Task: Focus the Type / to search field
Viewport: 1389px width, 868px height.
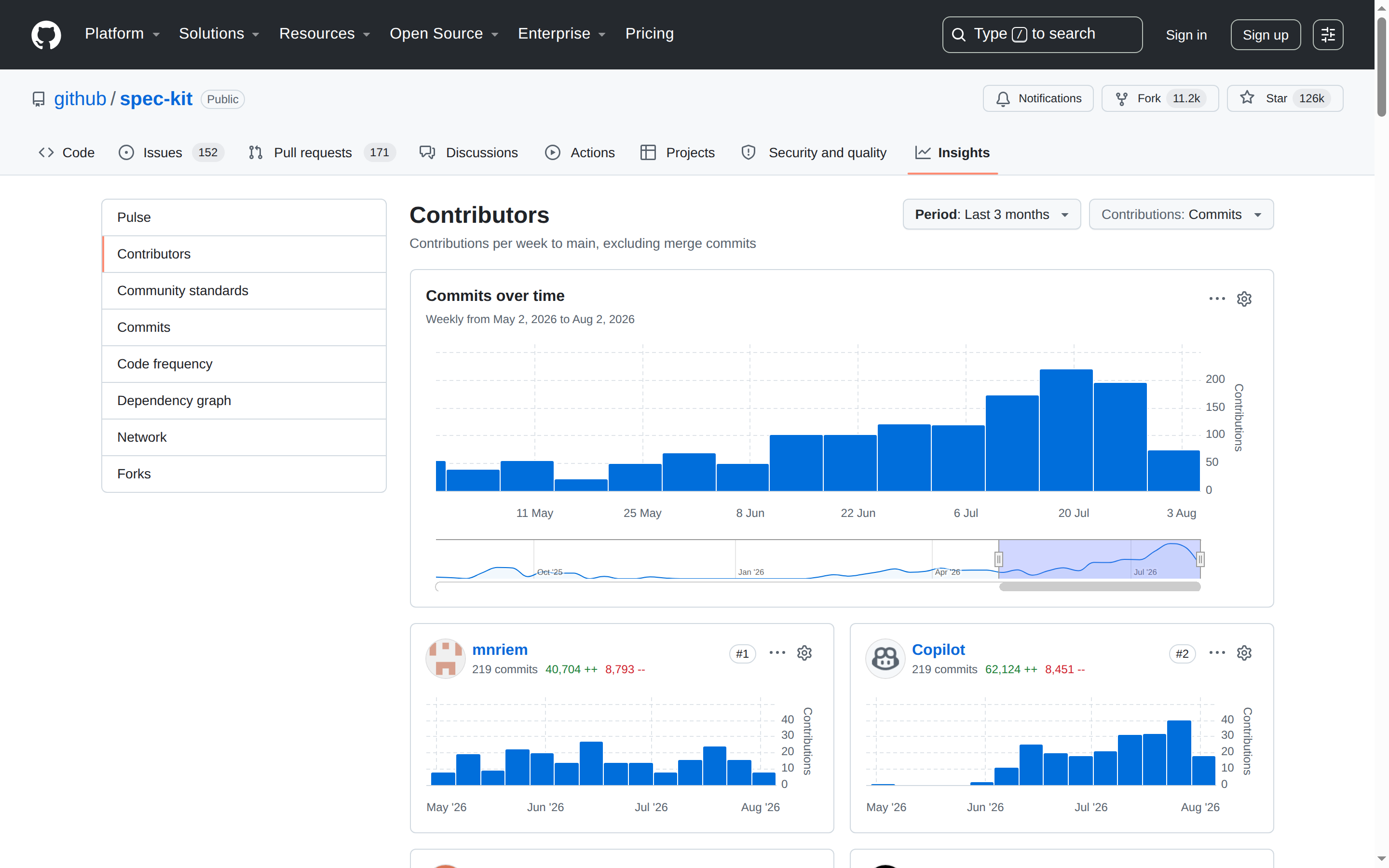Action: point(1042,34)
